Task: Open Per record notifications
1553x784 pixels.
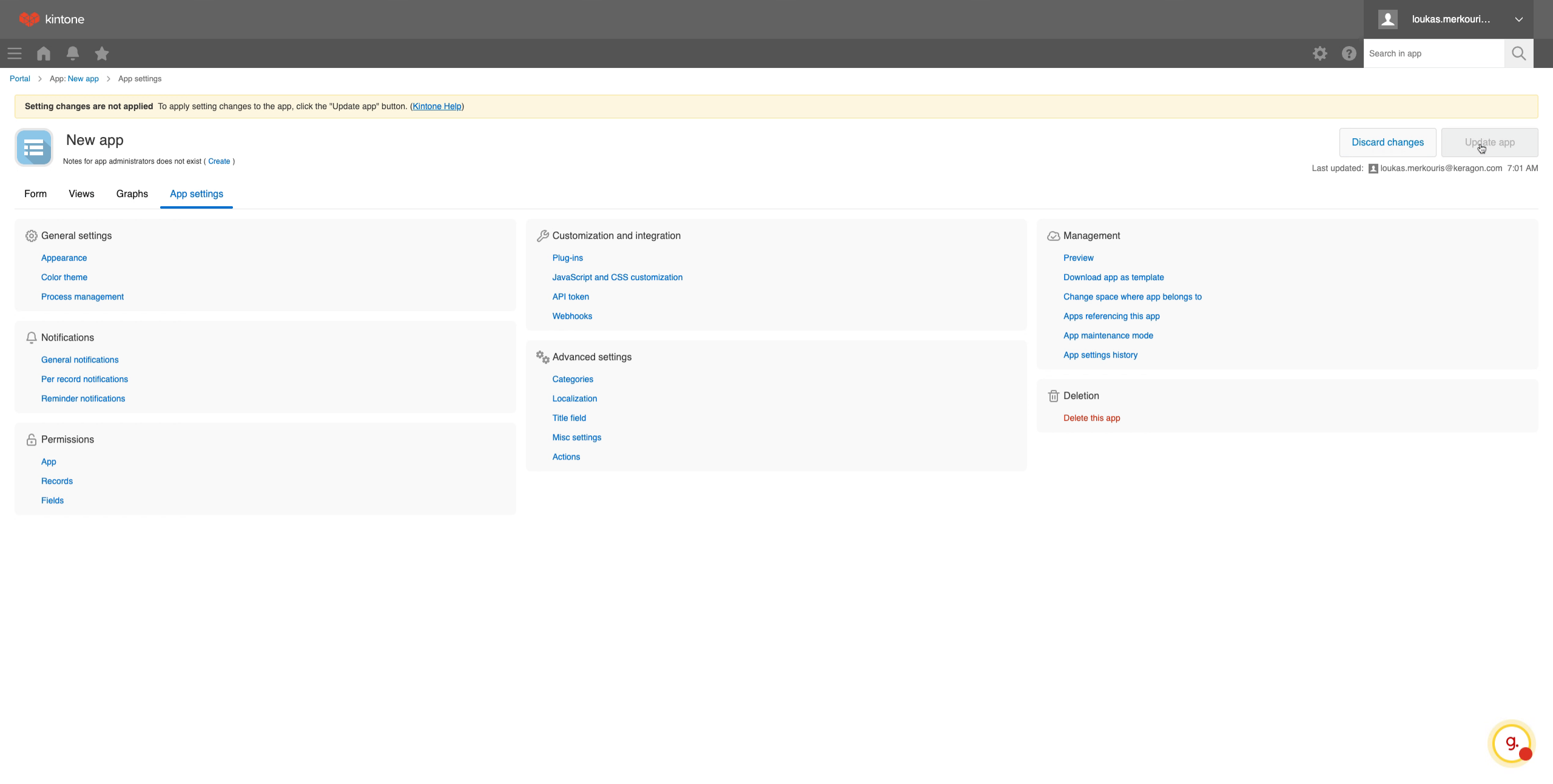Action: pyautogui.click(x=84, y=379)
